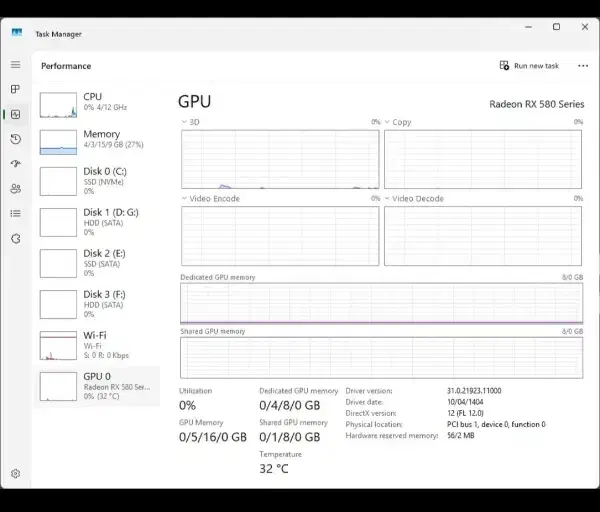Select Memory in the performance list
This screenshot has width=600, height=512.
pyautogui.click(x=98, y=139)
